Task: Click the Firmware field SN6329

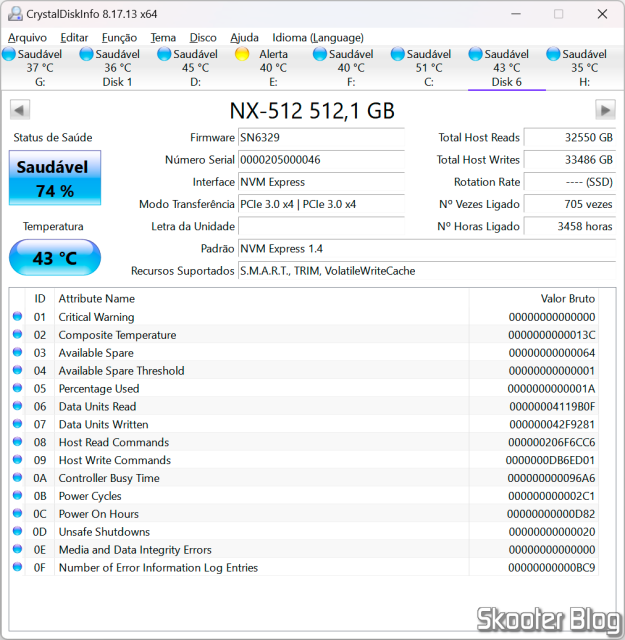Action: pyautogui.click(x=321, y=138)
